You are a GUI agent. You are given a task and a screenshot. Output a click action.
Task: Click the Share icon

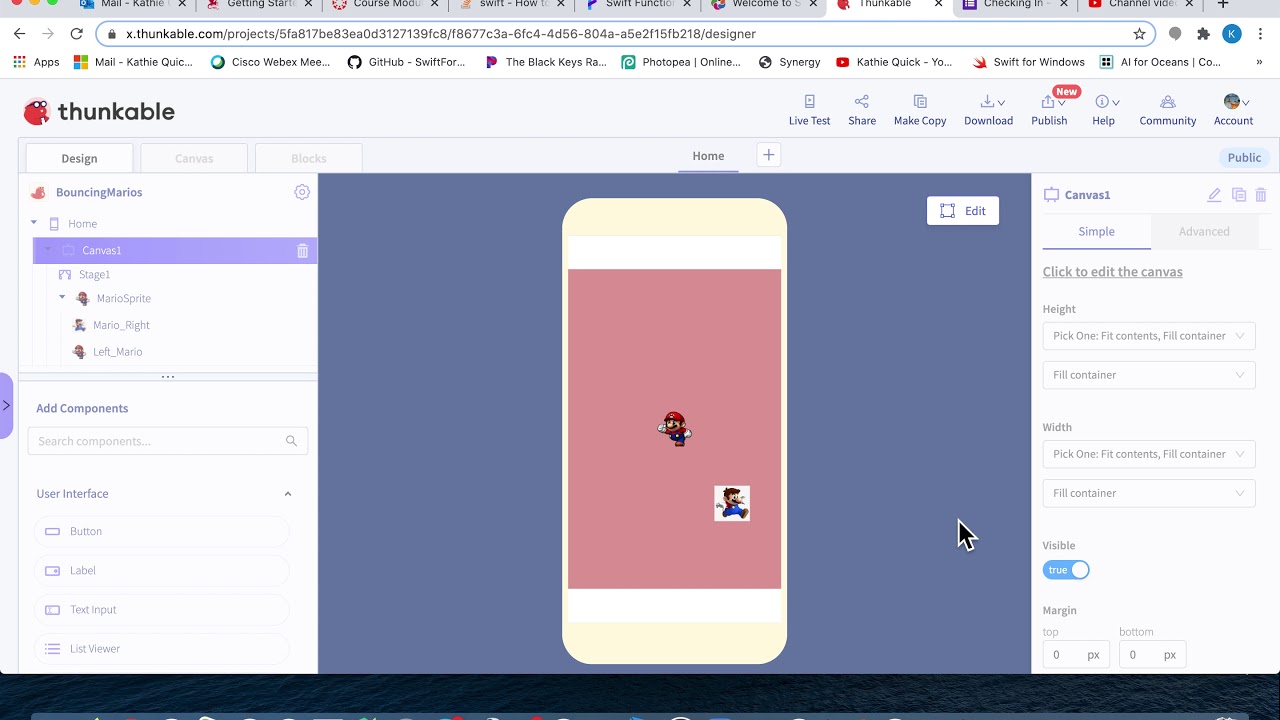pos(861,101)
